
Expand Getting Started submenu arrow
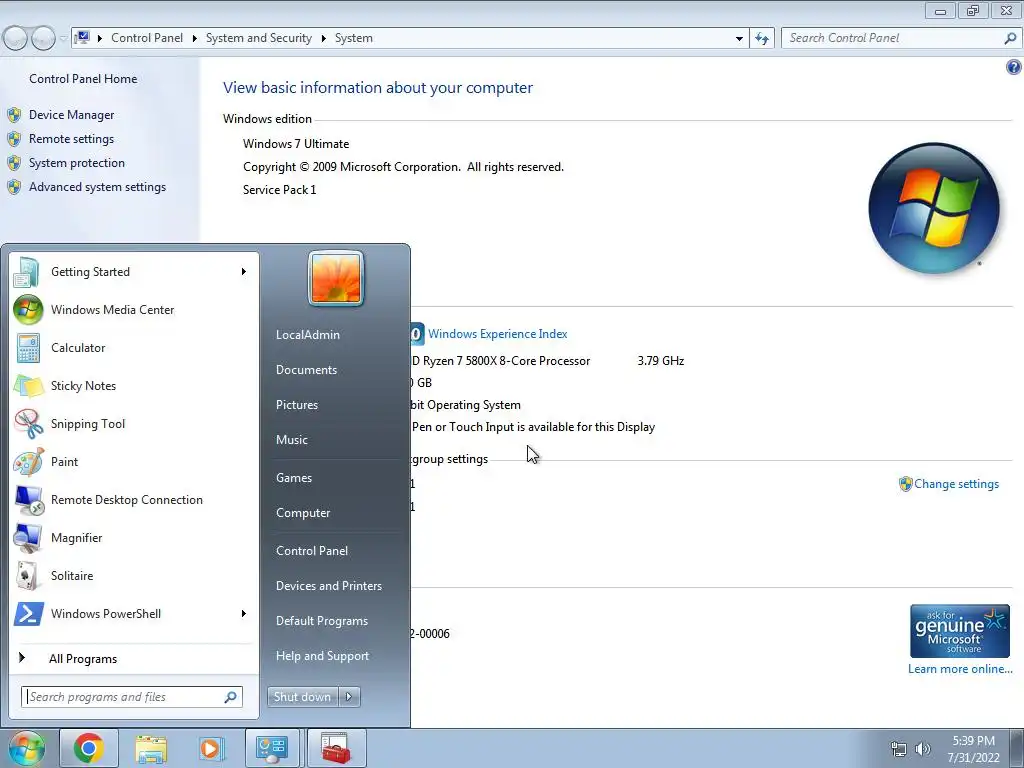(x=244, y=272)
